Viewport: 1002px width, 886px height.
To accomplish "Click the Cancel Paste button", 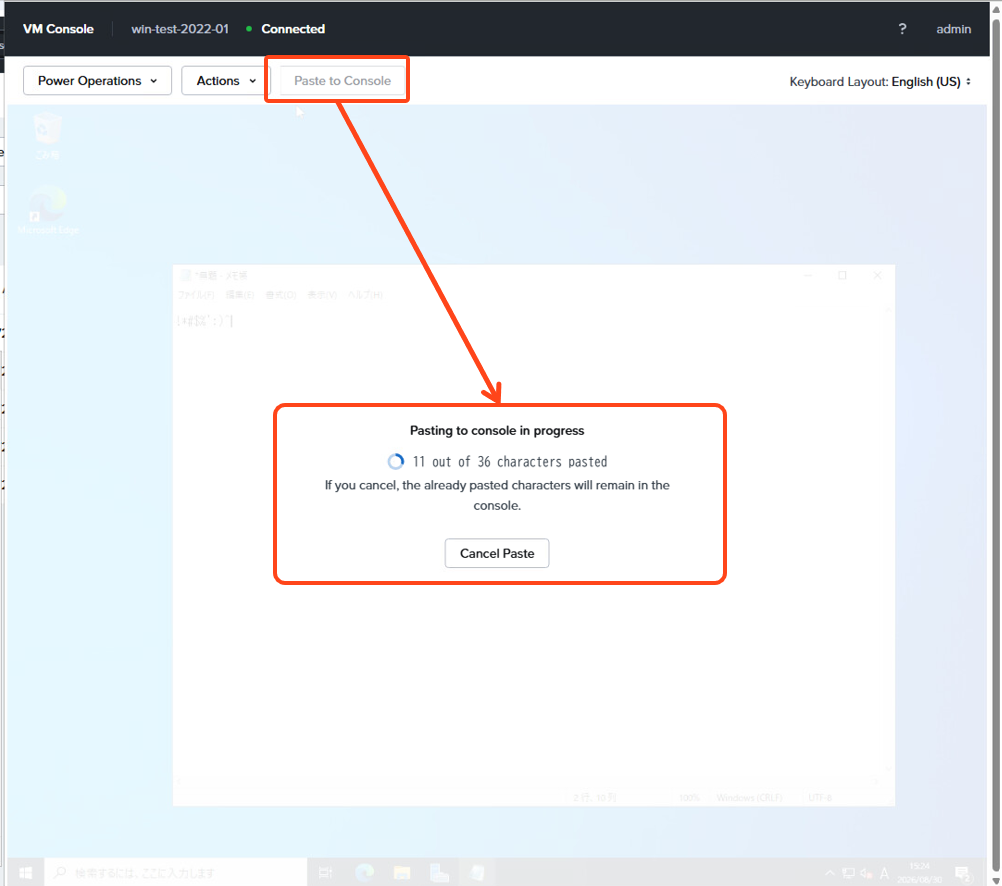I will pos(497,553).
